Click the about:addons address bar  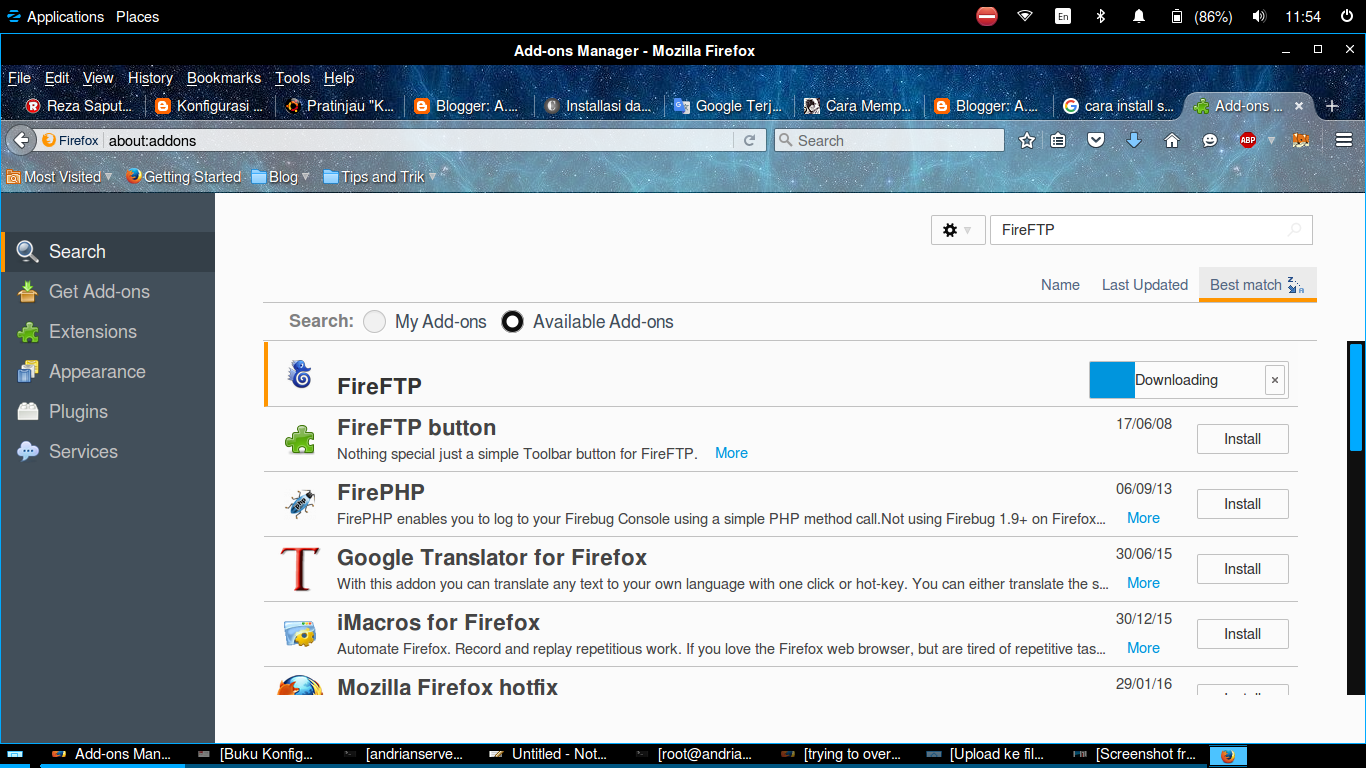pyautogui.click(x=417, y=141)
